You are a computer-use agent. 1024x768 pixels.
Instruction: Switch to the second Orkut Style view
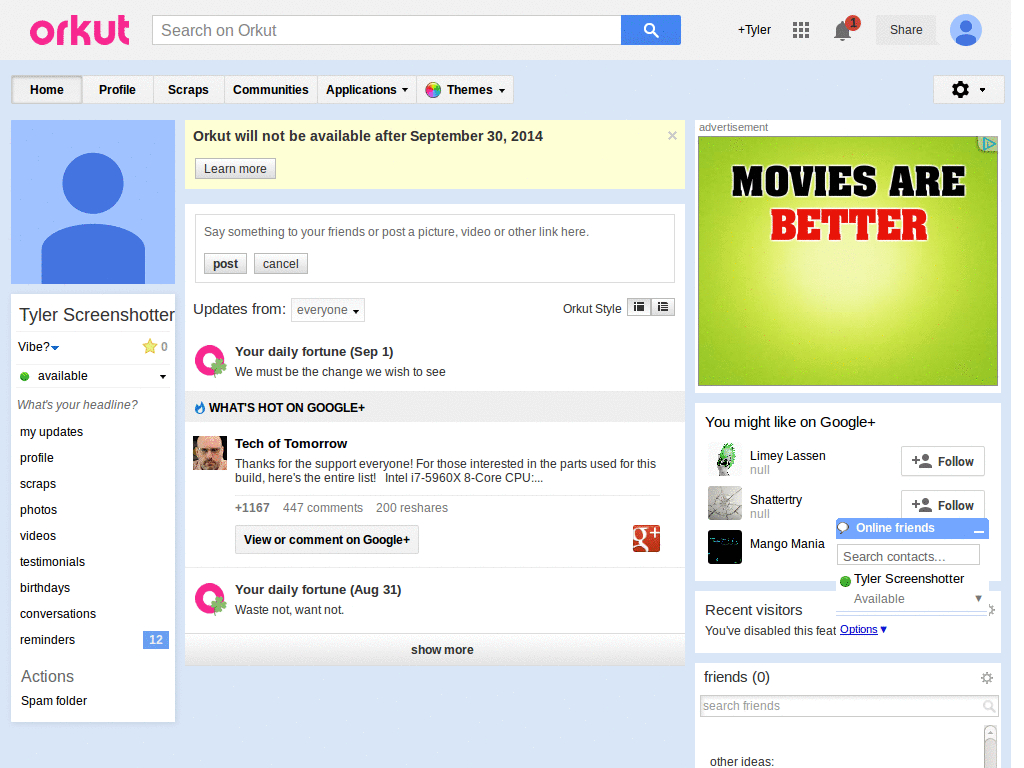663,307
